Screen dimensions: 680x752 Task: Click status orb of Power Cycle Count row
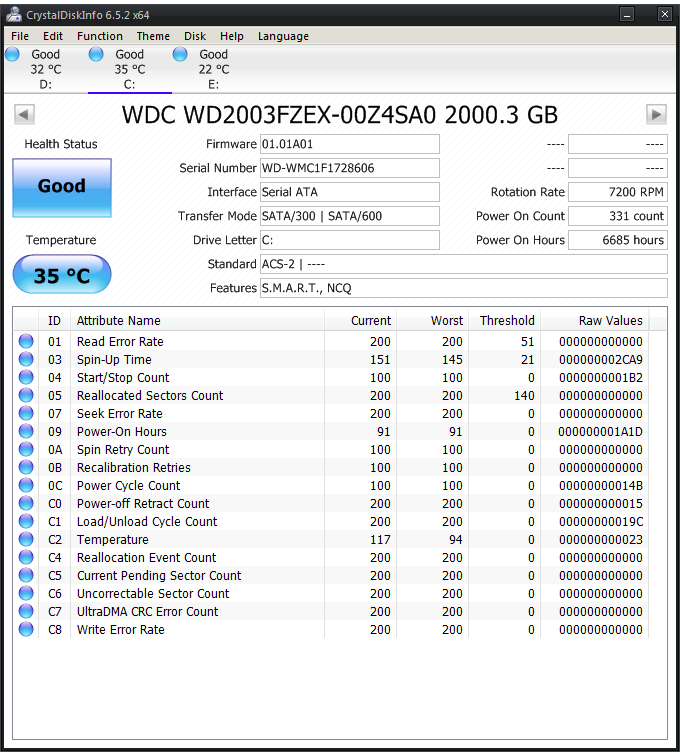pyautogui.click(x=26, y=485)
